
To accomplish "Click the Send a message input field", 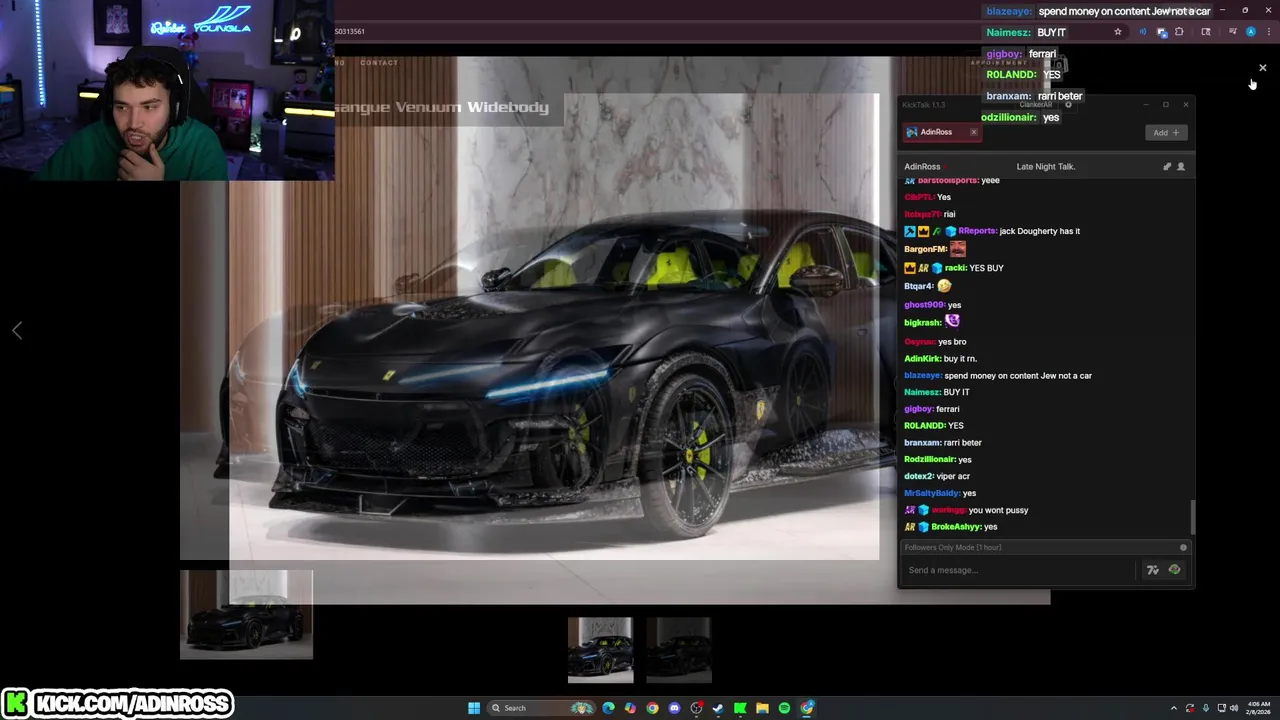I will point(1018,570).
